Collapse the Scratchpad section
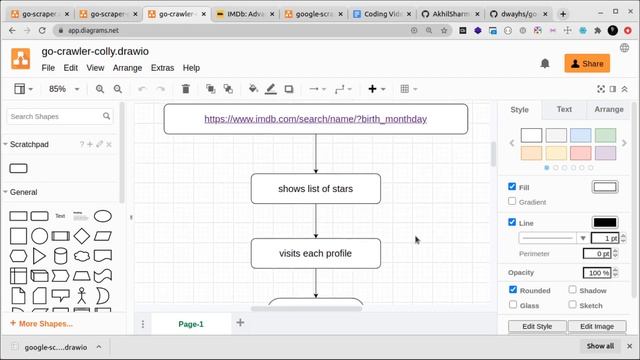This screenshot has height=360, width=640. (x=6, y=144)
